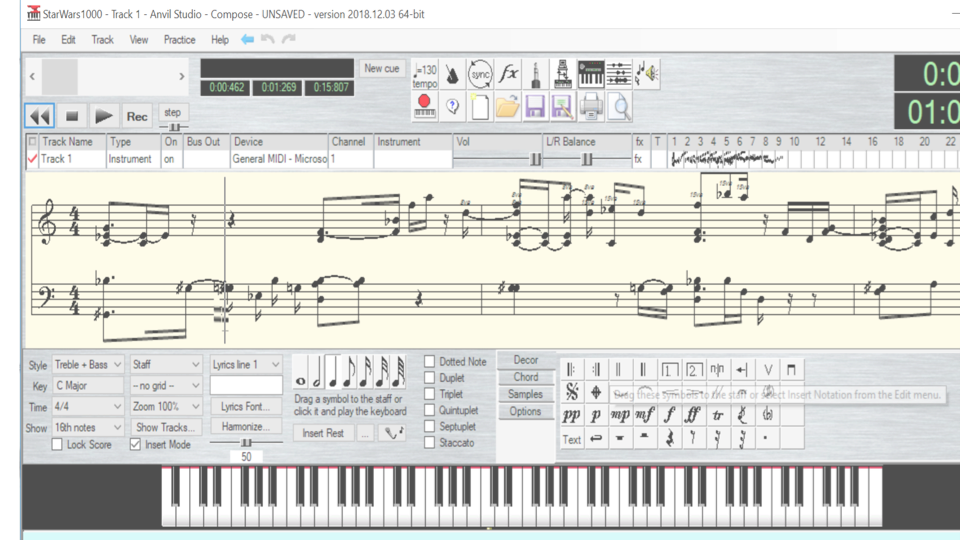Switch to the Samples tab
The image size is (960, 540).
[526, 394]
